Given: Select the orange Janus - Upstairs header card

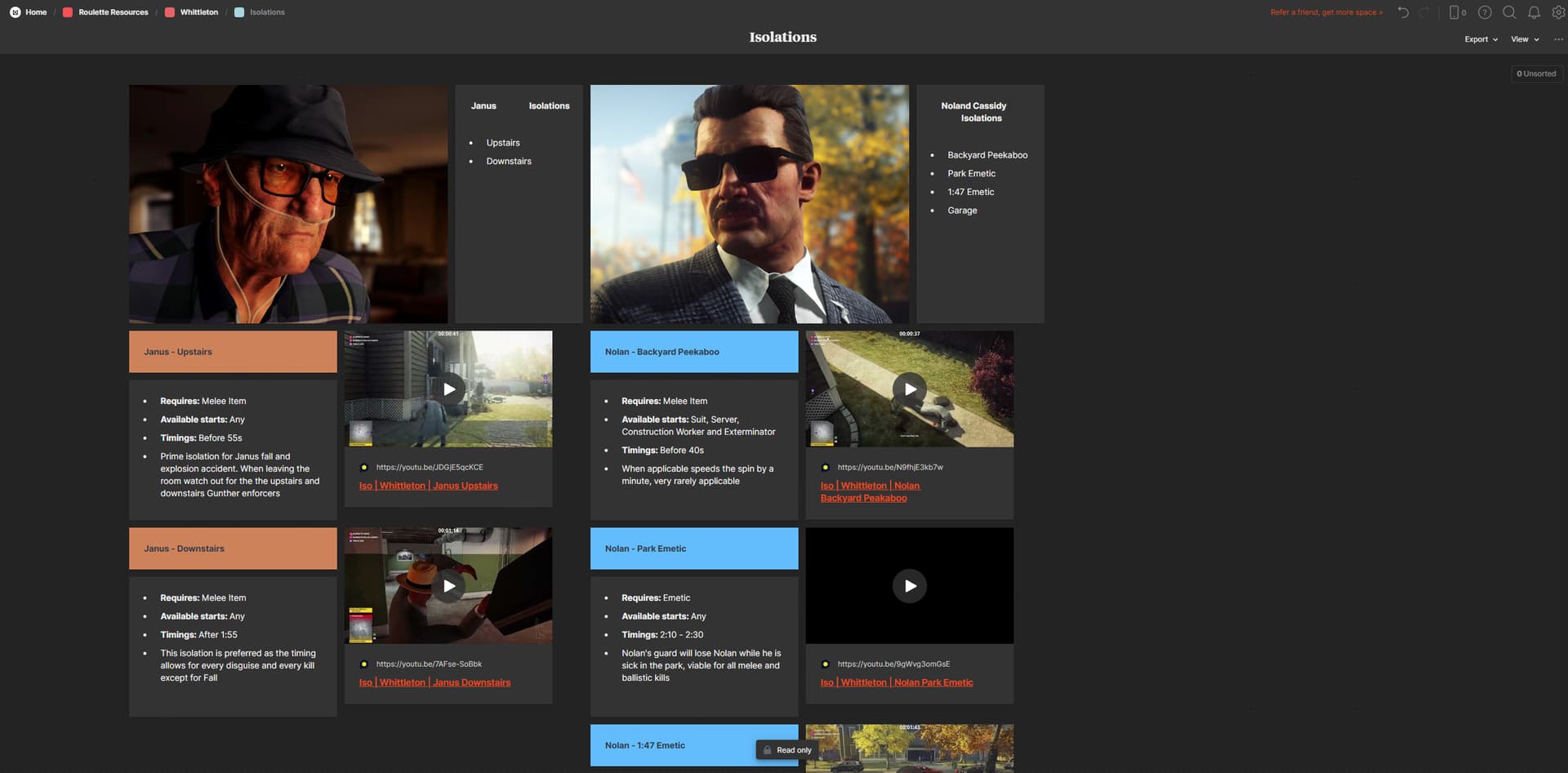Looking at the screenshot, I should pyautogui.click(x=233, y=352).
